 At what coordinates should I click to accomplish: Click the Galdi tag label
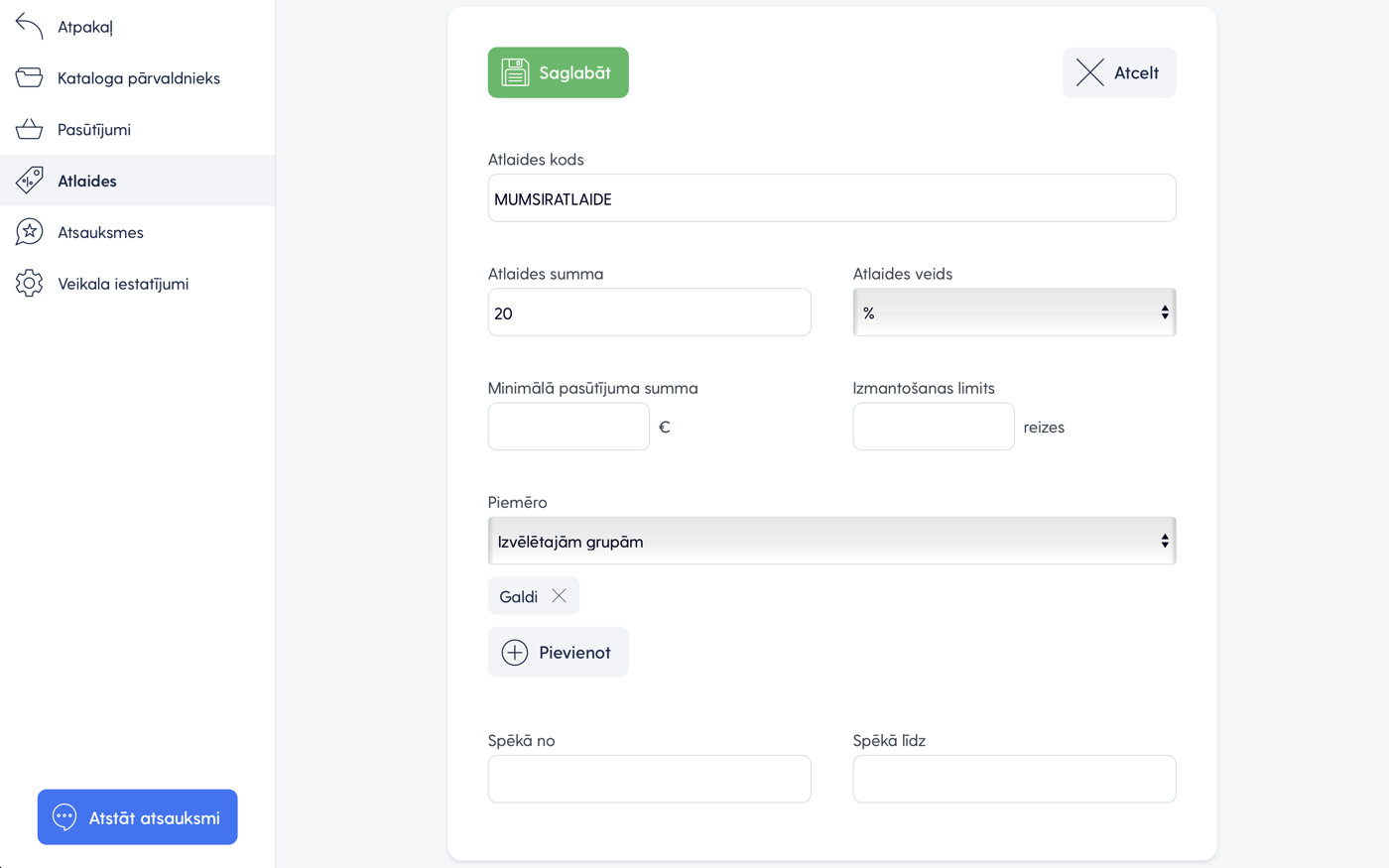[518, 596]
